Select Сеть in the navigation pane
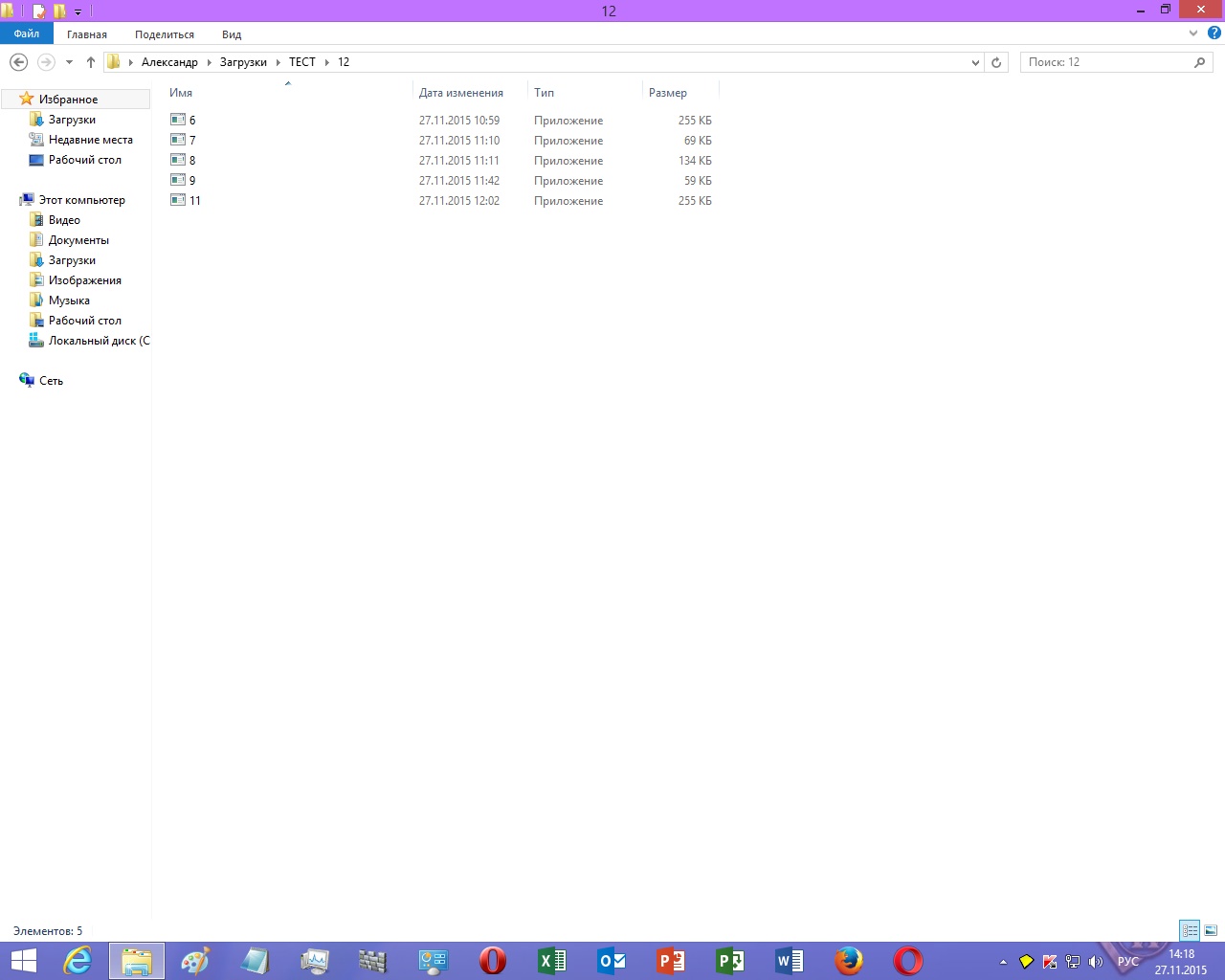 (x=51, y=381)
